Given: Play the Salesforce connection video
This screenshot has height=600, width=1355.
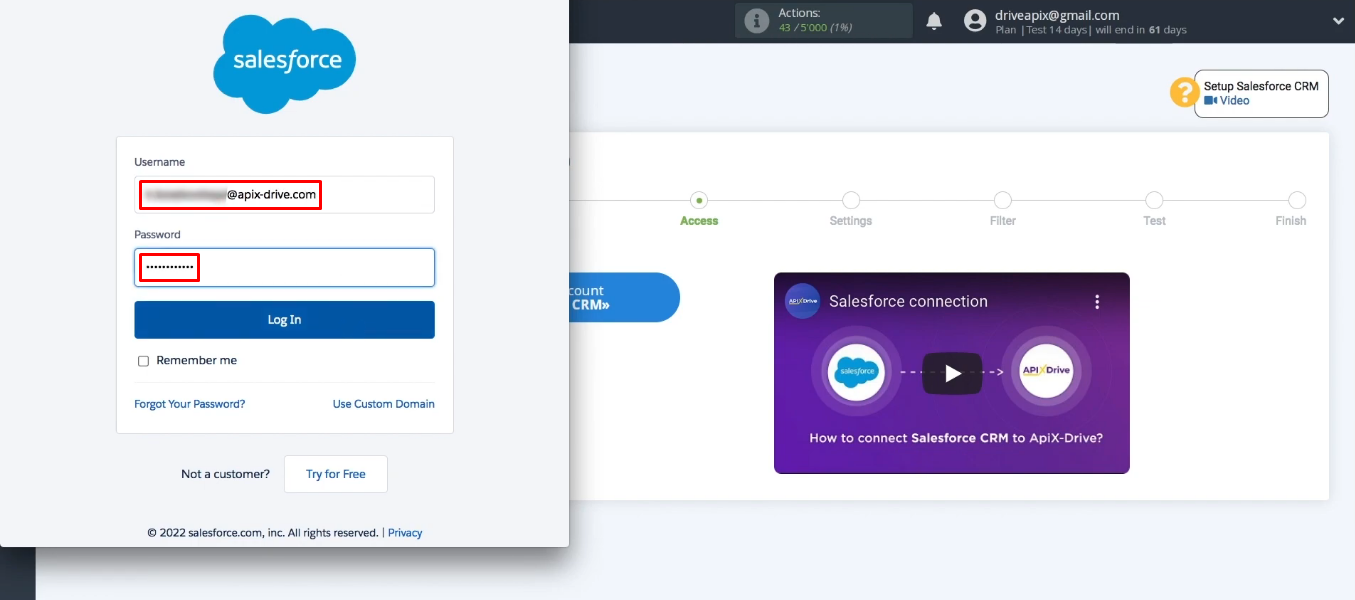Looking at the screenshot, I should coord(951,372).
